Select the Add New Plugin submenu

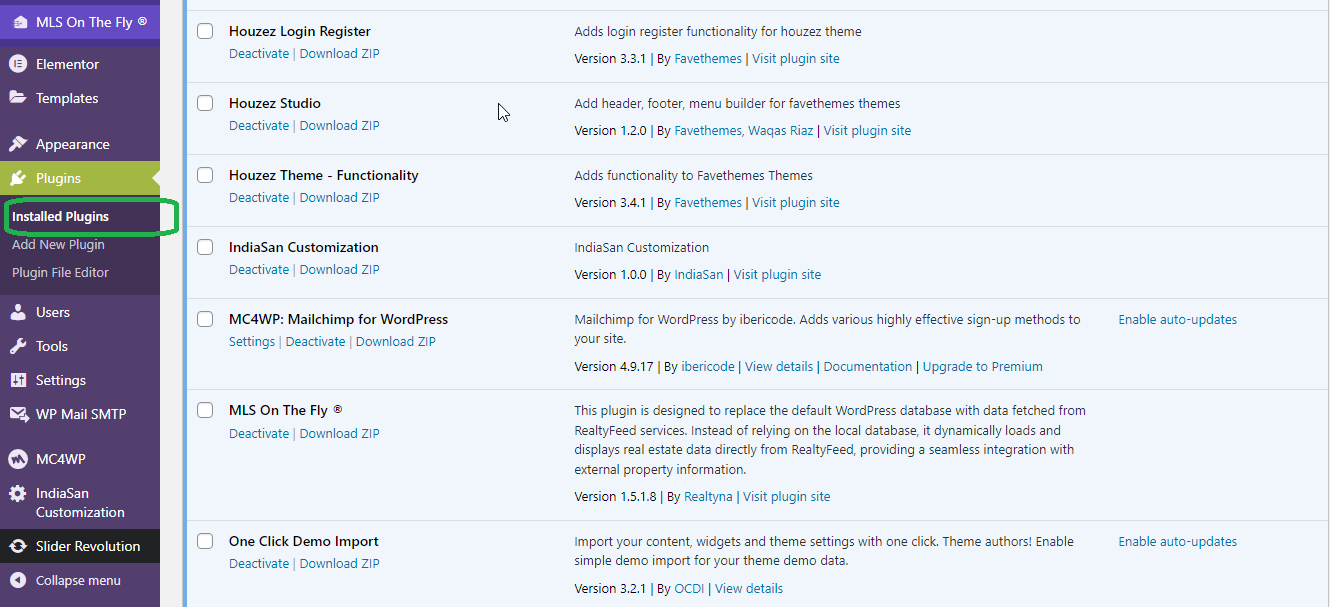click(x=58, y=244)
